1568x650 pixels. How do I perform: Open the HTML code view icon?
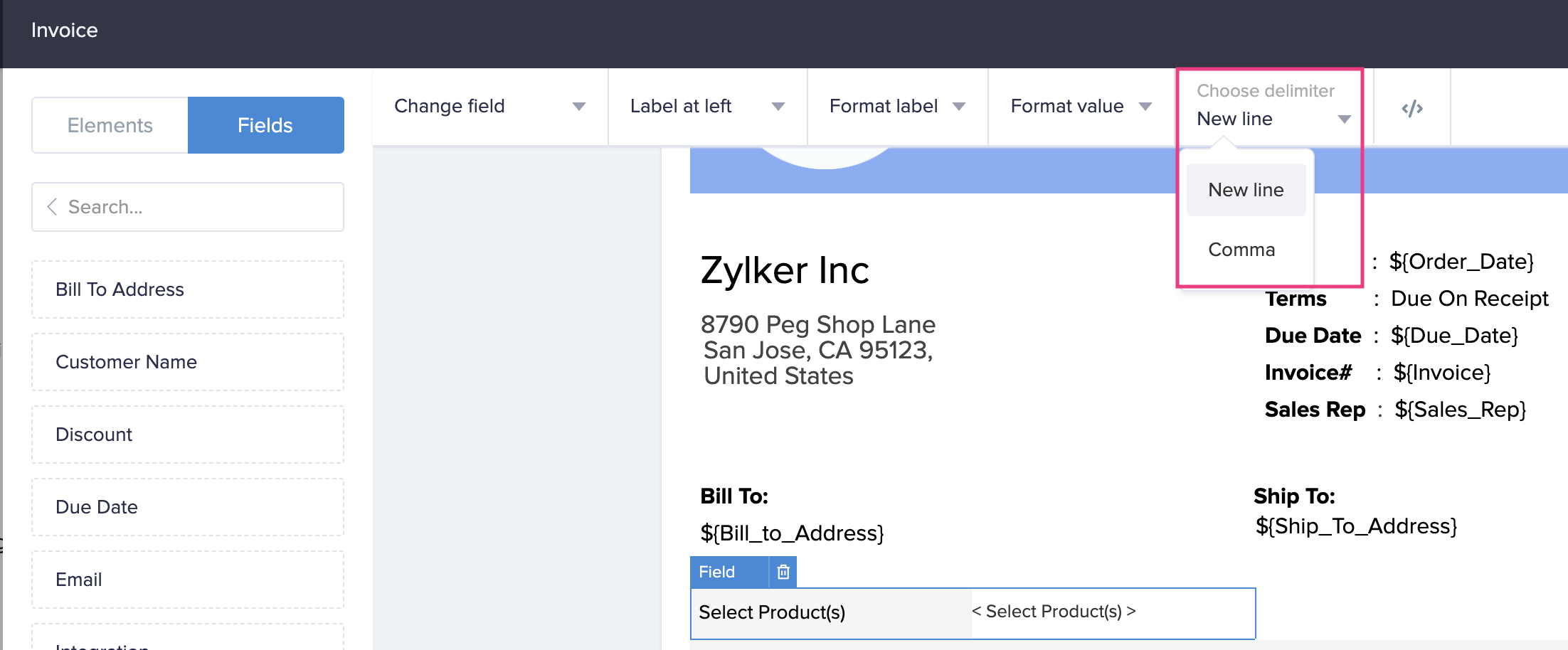(1411, 108)
